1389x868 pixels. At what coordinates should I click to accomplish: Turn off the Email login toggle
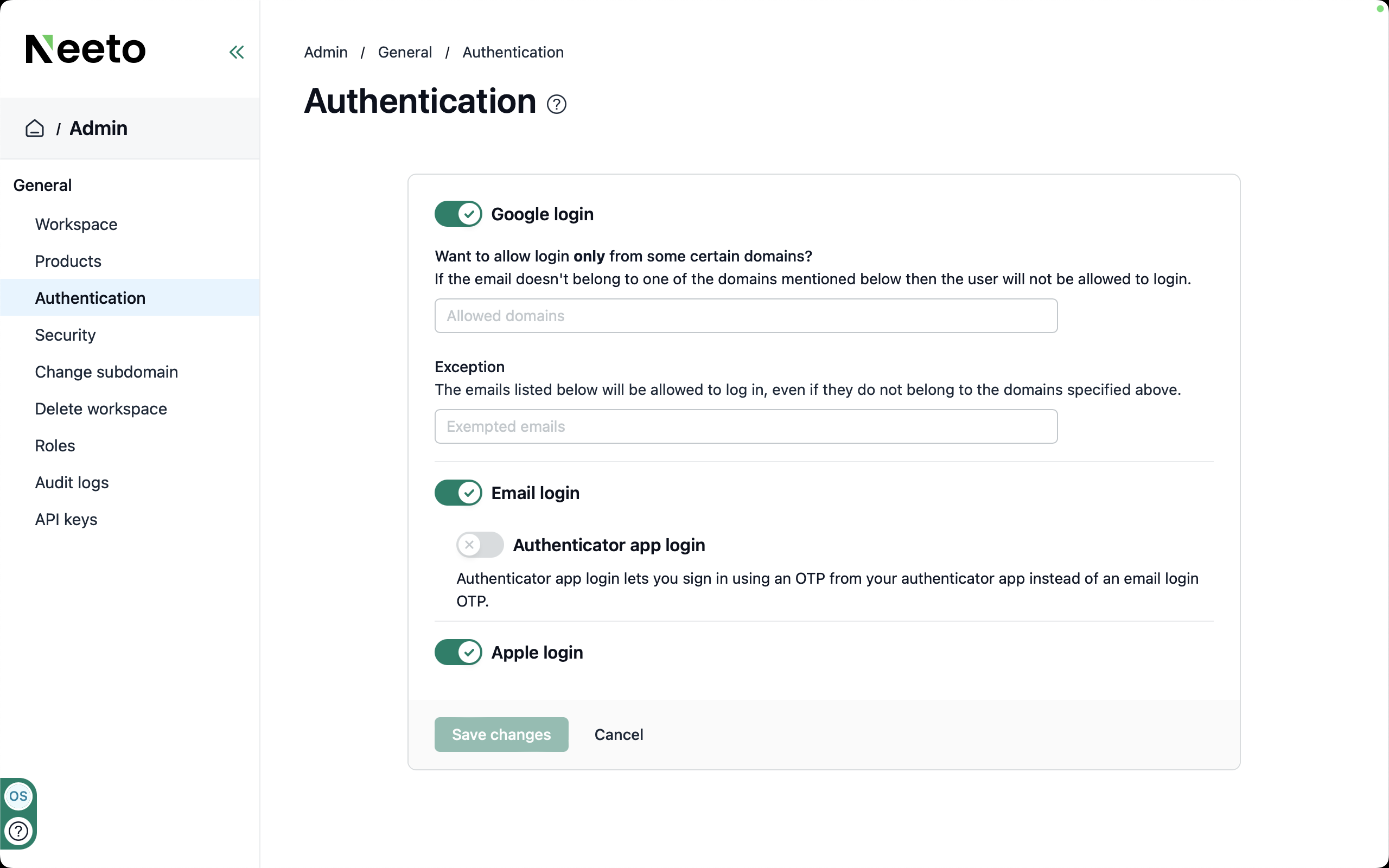tap(458, 493)
